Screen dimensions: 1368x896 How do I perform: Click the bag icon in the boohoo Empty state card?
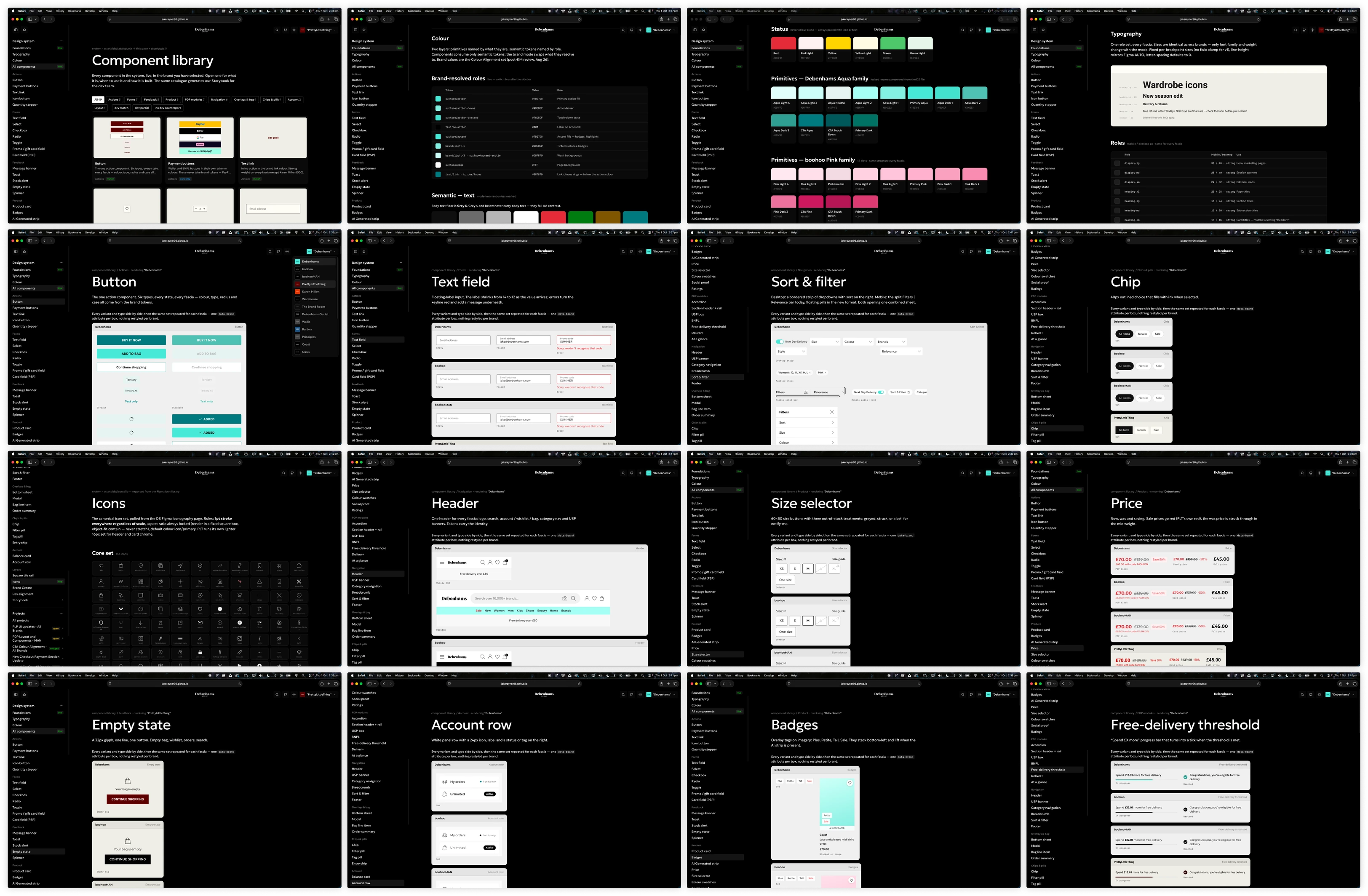tap(128, 841)
